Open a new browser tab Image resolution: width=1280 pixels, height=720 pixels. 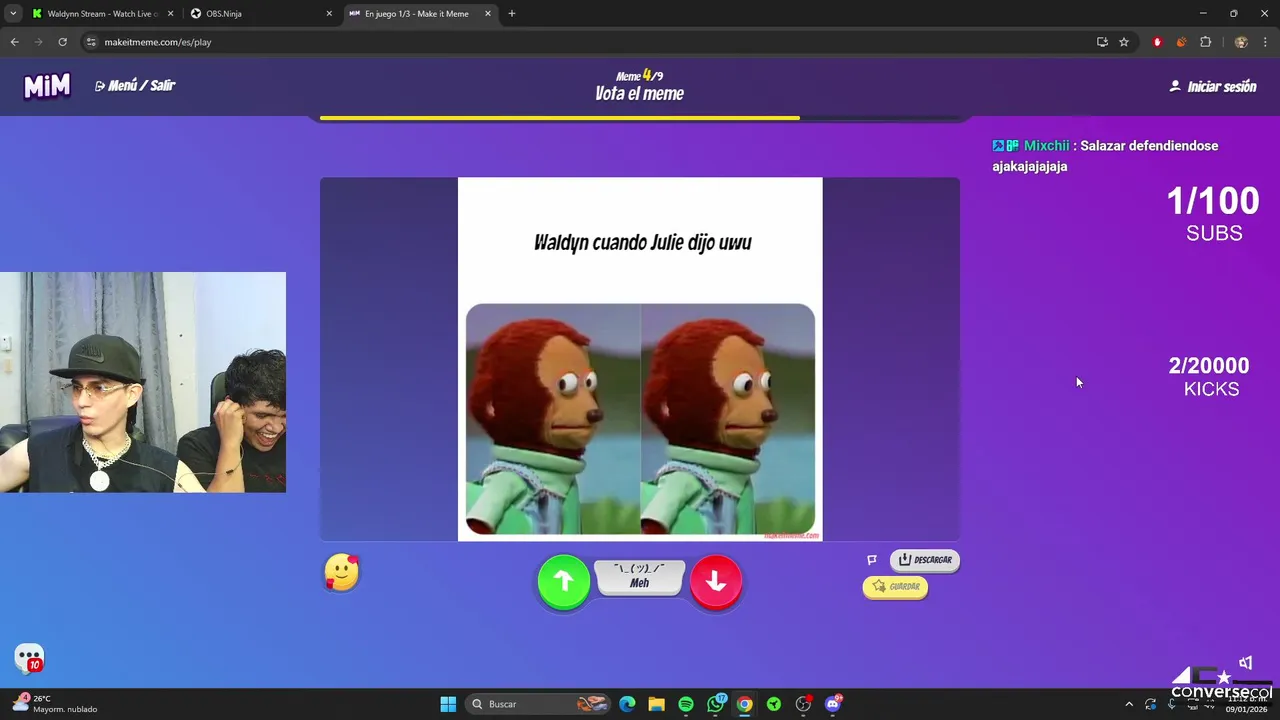(x=512, y=14)
